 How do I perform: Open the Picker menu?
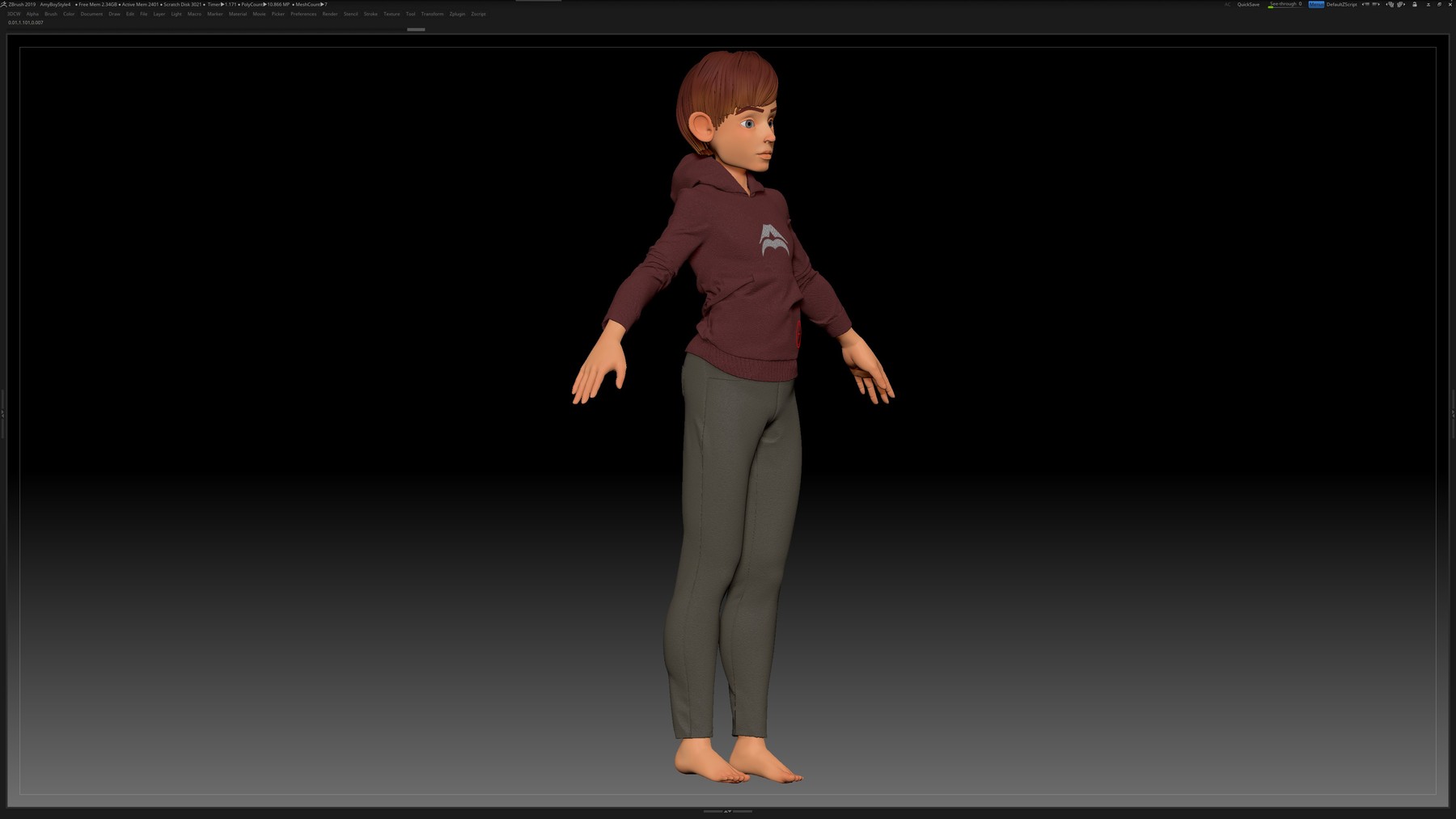tap(278, 14)
